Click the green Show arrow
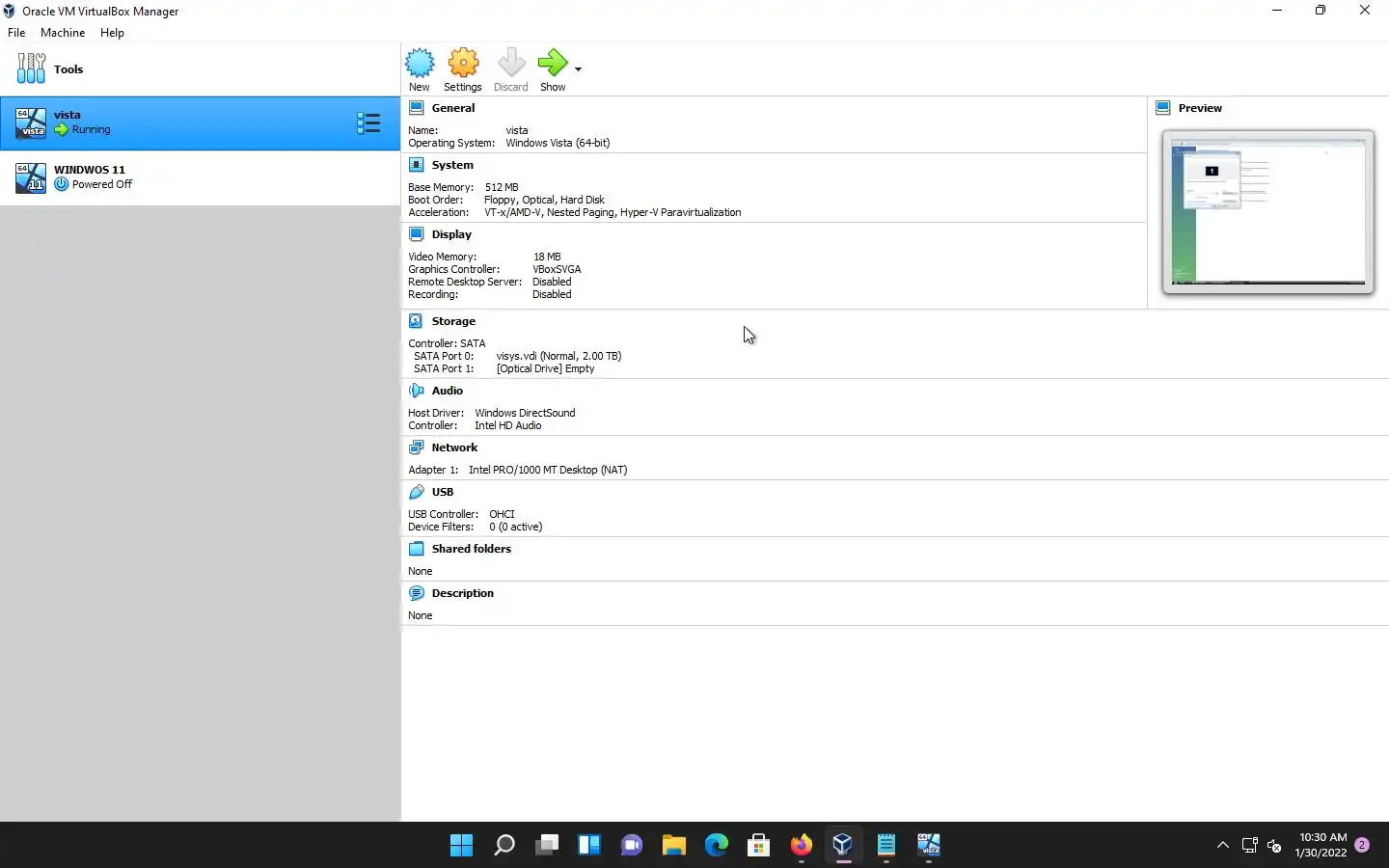The image size is (1389, 868). [x=553, y=63]
